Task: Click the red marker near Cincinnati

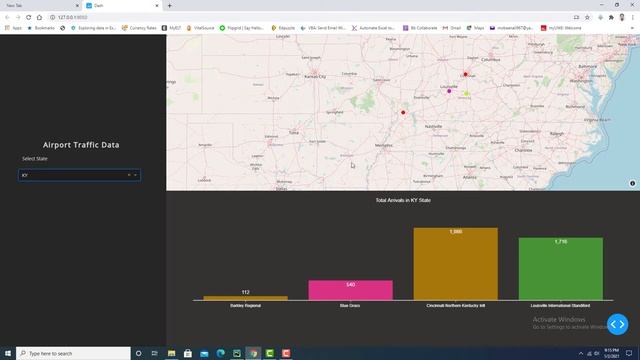Action: point(465,74)
